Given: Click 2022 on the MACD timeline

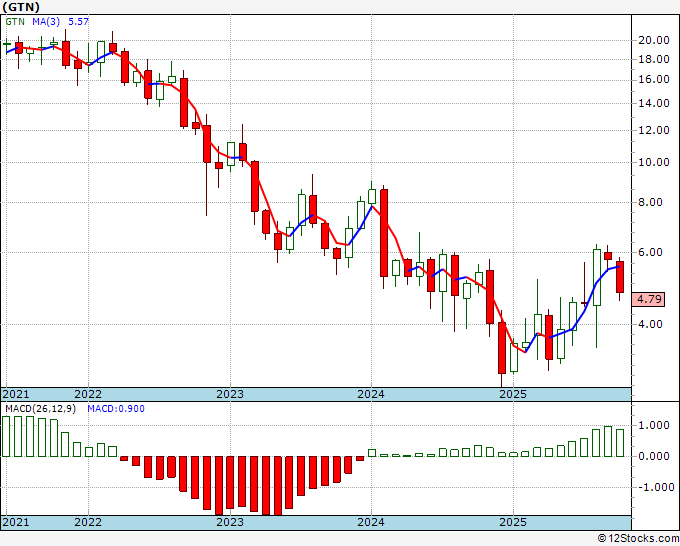Looking at the screenshot, I should tap(88, 522).
